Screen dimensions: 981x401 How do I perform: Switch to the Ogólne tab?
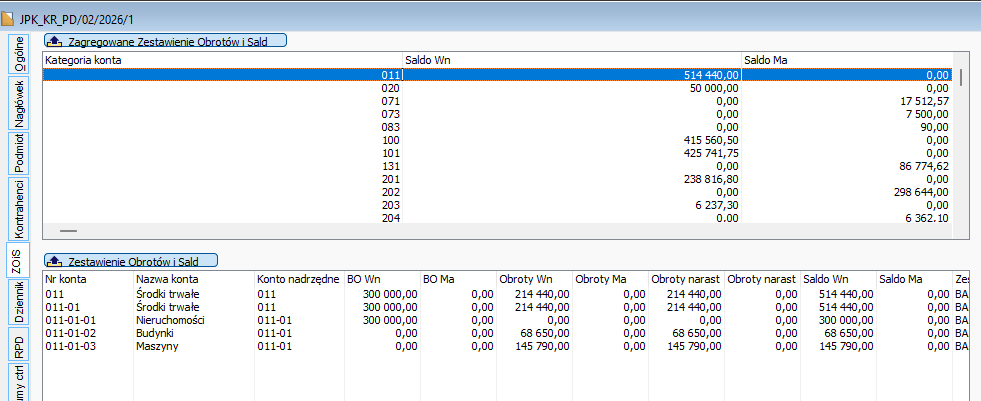(x=19, y=57)
